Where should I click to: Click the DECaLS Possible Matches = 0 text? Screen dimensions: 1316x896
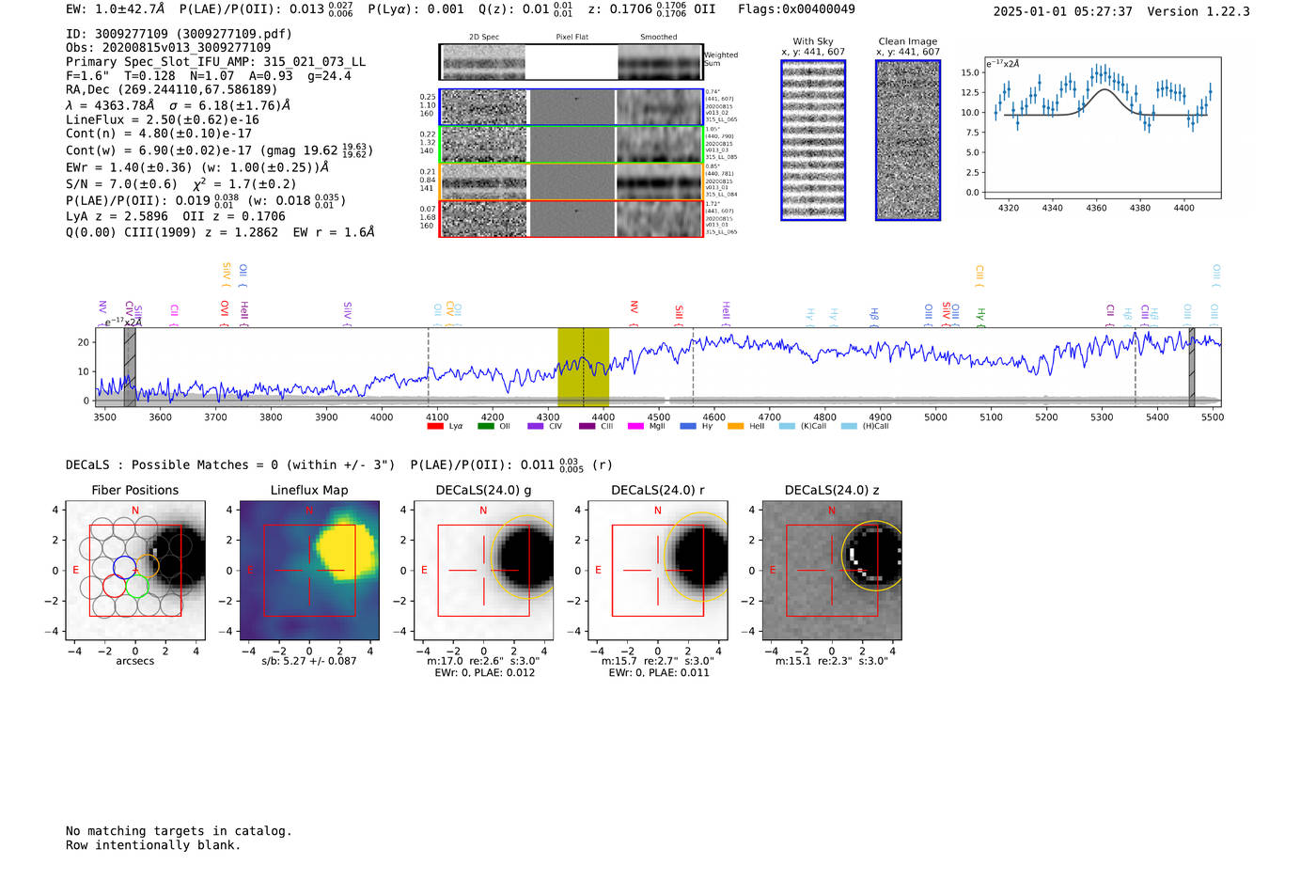230,465
